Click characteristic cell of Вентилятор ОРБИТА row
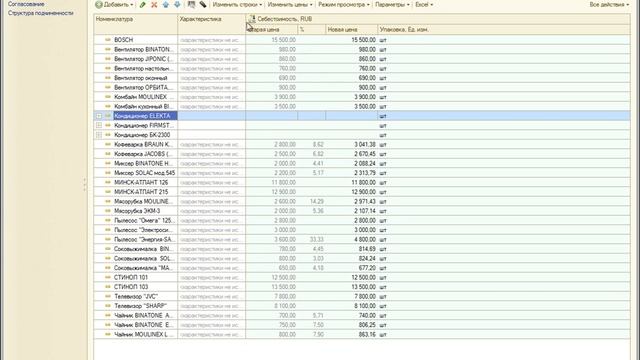Viewport: 640px width, 360px height. pos(211,87)
